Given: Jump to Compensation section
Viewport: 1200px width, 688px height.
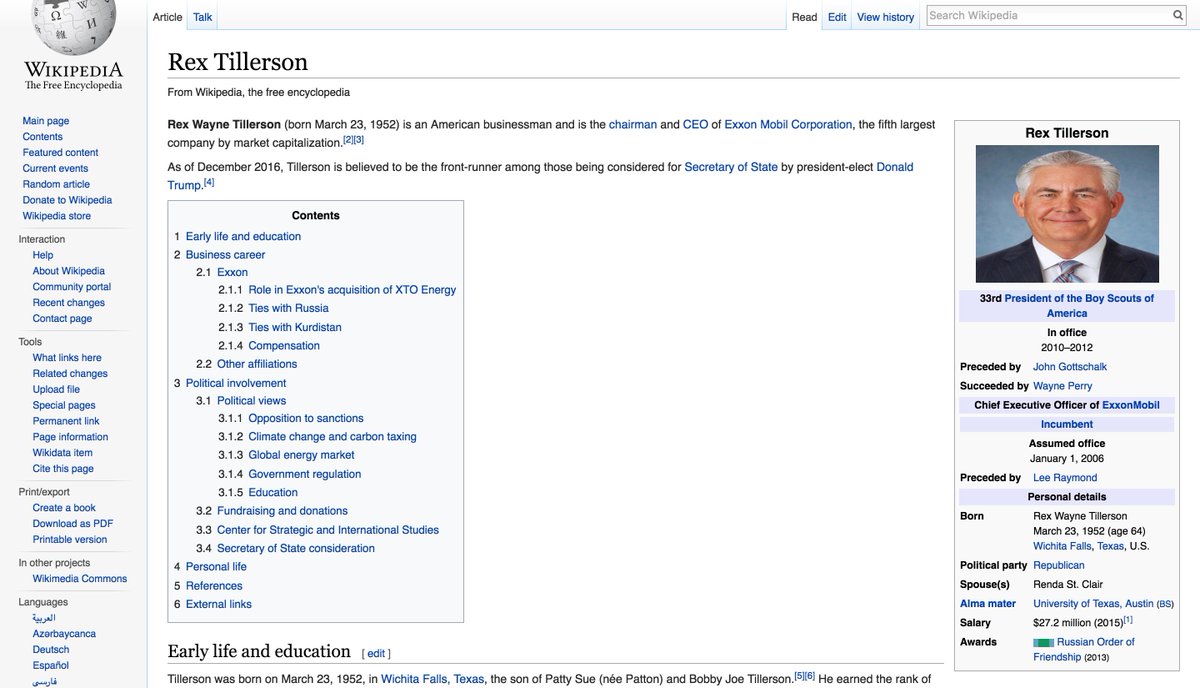Looking at the screenshot, I should (284, 346).
